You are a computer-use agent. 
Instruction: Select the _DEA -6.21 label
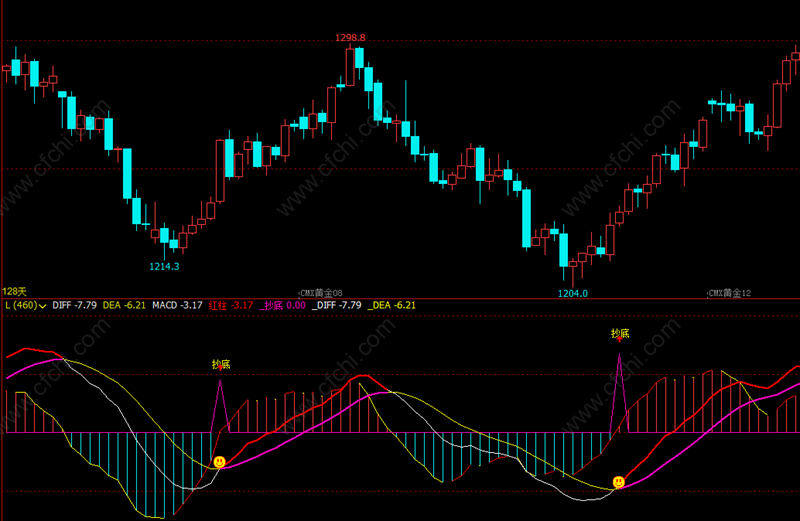click(x=391, y=305)
